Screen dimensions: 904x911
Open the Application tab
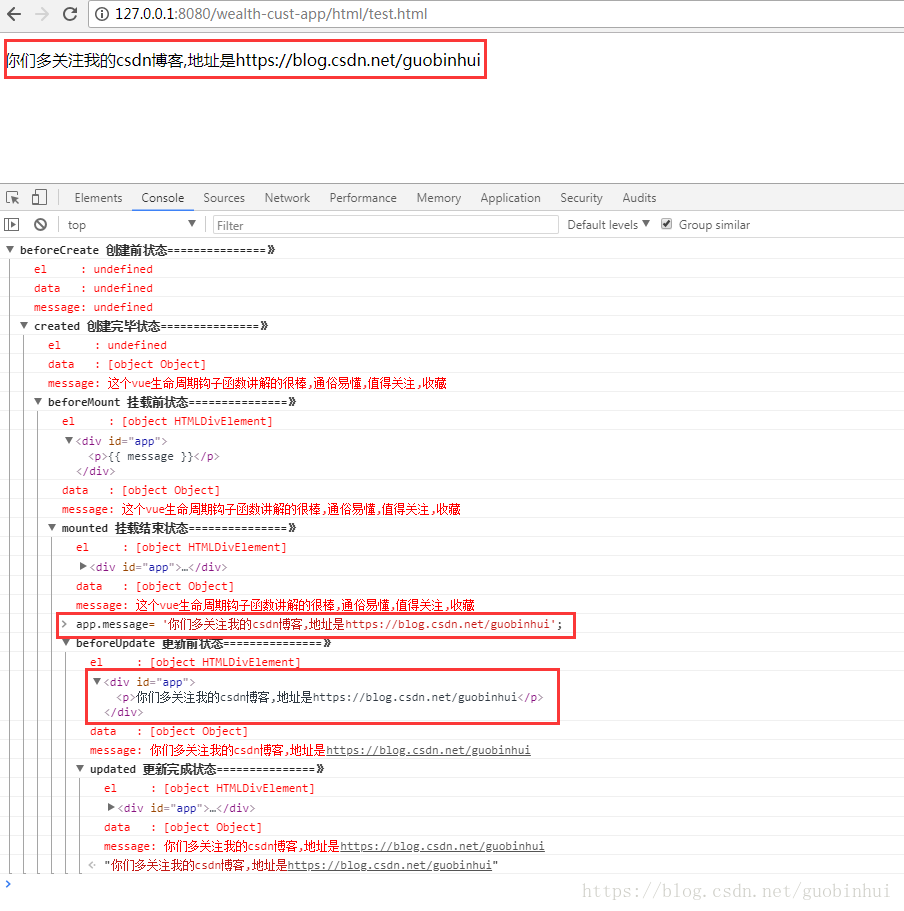pyautogui.click(x=510, y=198)
